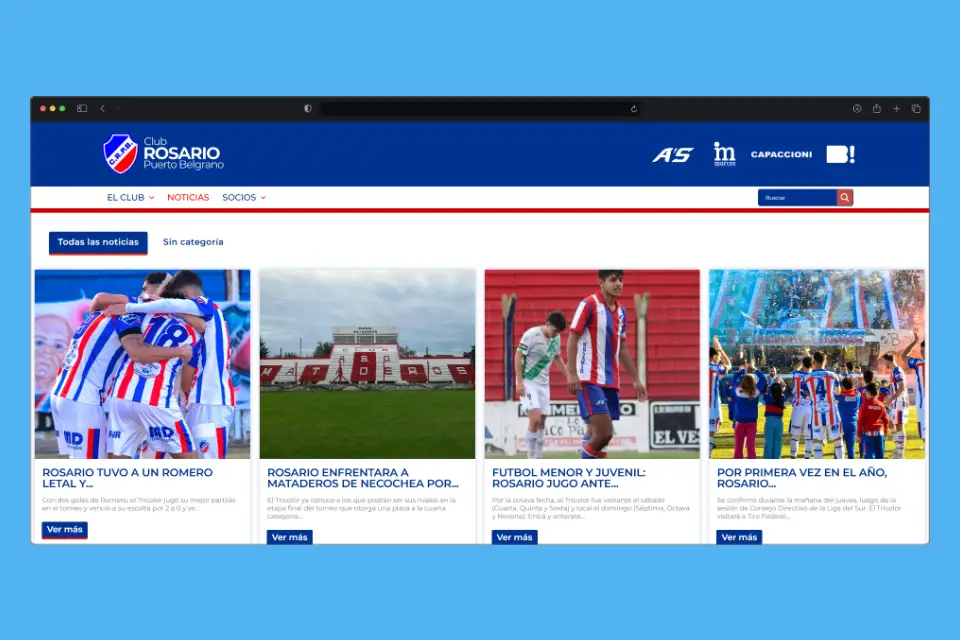
Task: Open the NOTICIAS menu item
Action: pos(188,198)
